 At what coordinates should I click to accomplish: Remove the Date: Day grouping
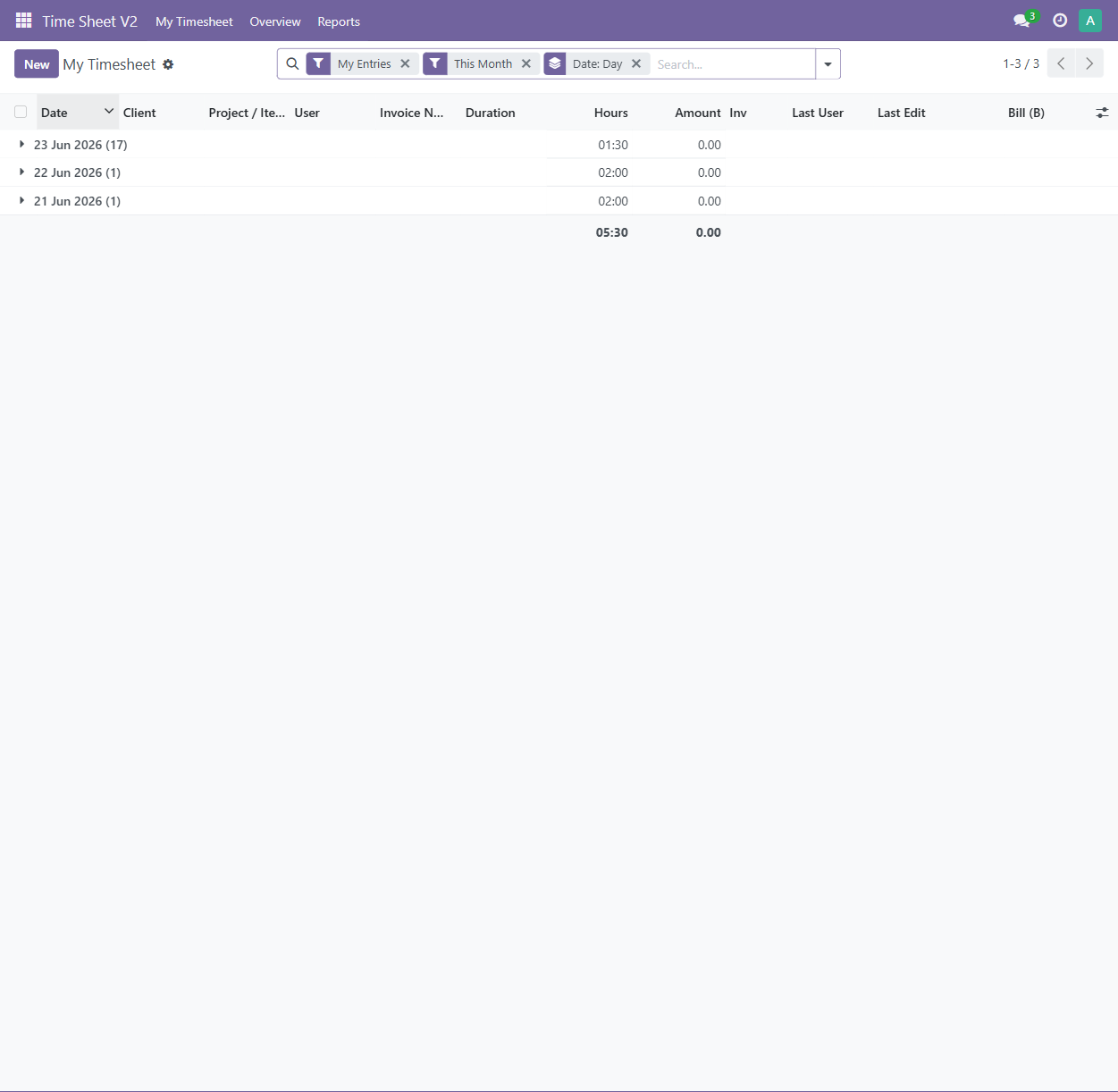636,63
